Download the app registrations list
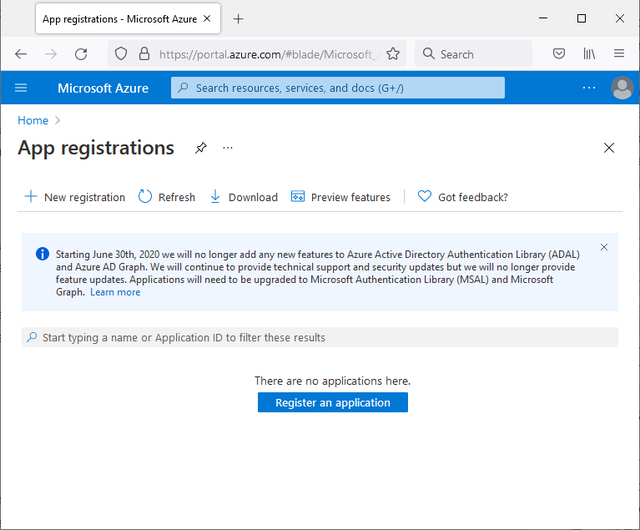The image size is (640, 530). coord(244,197)
